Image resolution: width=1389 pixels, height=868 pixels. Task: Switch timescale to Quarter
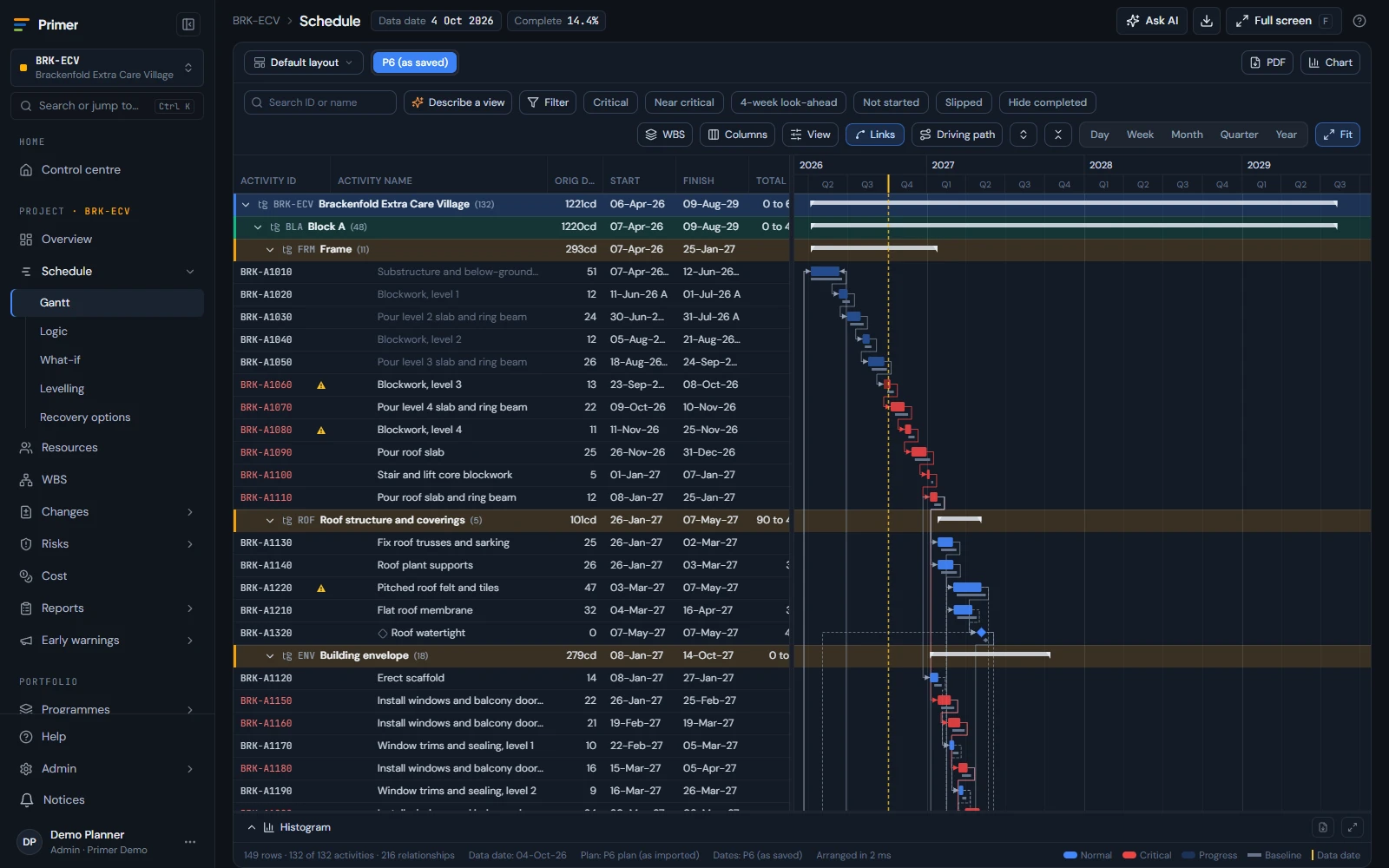pos(1239,135)
